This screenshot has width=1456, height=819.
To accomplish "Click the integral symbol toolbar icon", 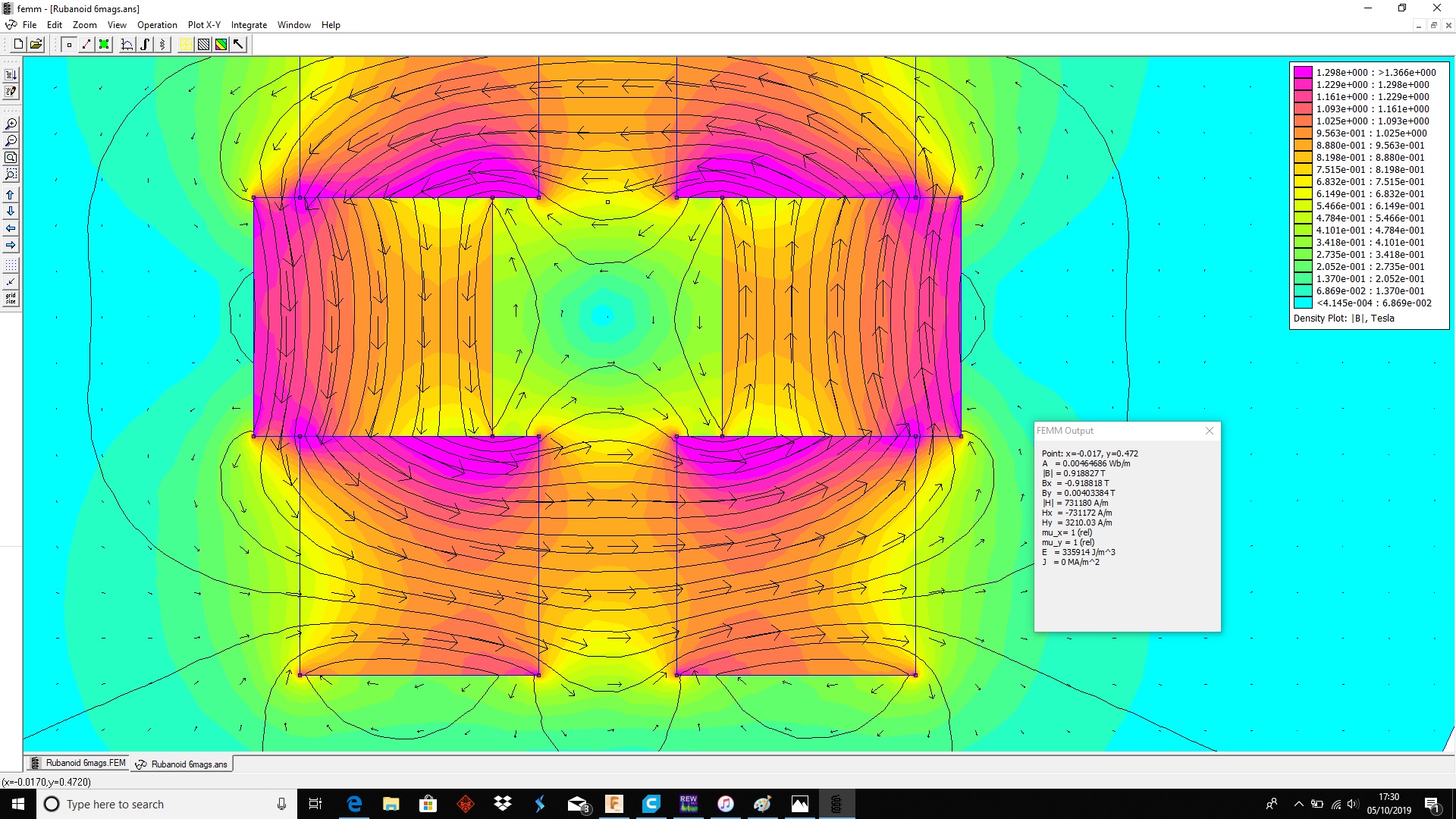I will [x=145, y=45].
